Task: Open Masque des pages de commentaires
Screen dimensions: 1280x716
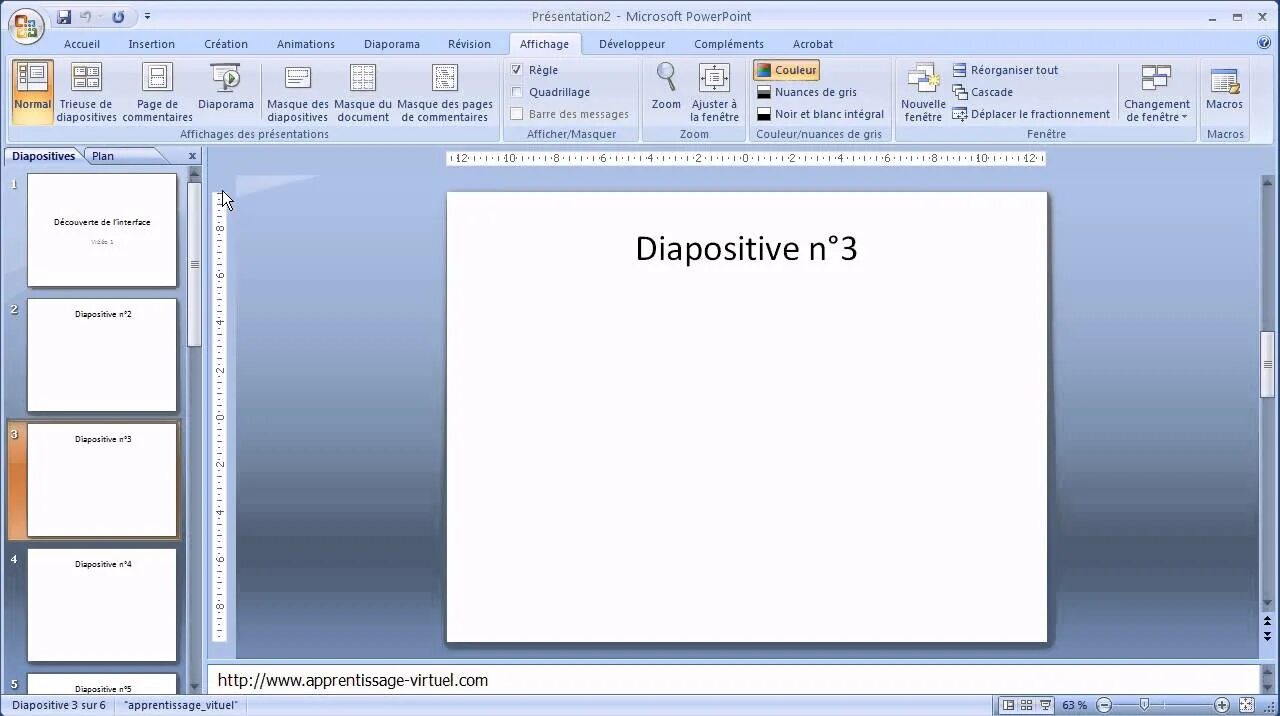Action: 445,91
